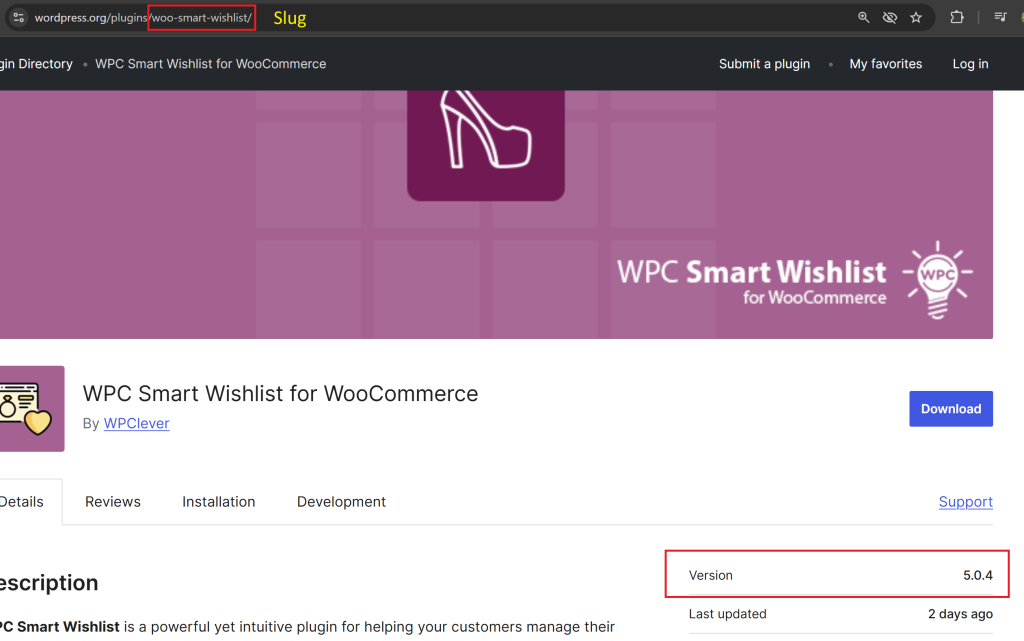Click Log in at the top right

click(x=970, y=64)
